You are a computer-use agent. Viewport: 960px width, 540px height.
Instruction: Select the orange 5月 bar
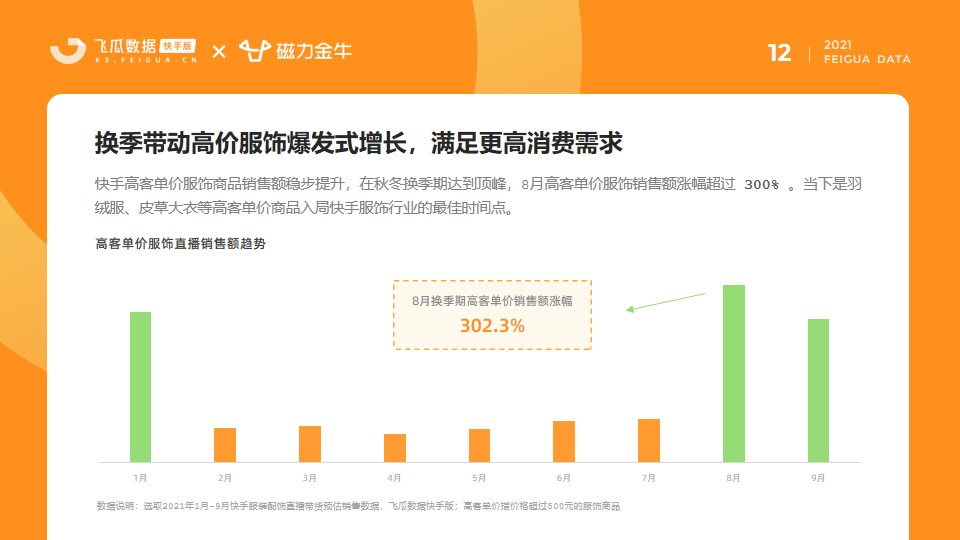[x=479, y=446]
